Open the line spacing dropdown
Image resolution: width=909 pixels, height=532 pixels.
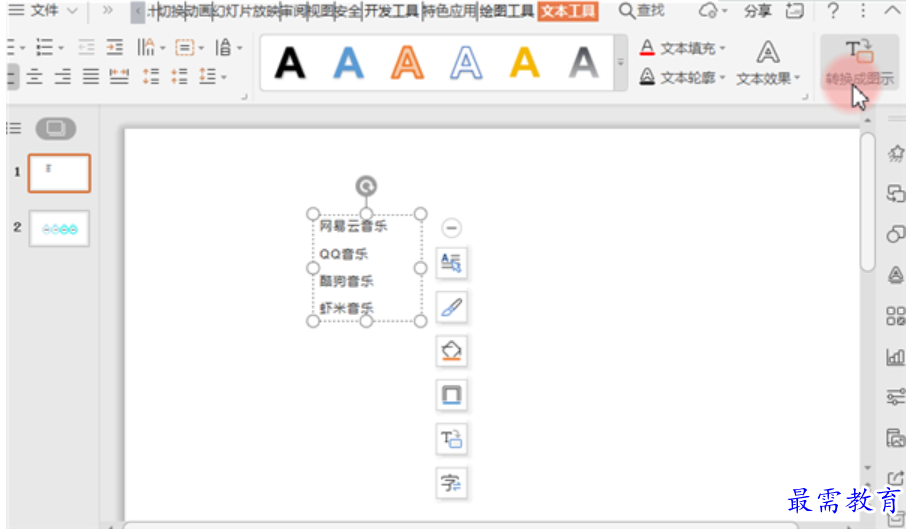click(213, 76)
